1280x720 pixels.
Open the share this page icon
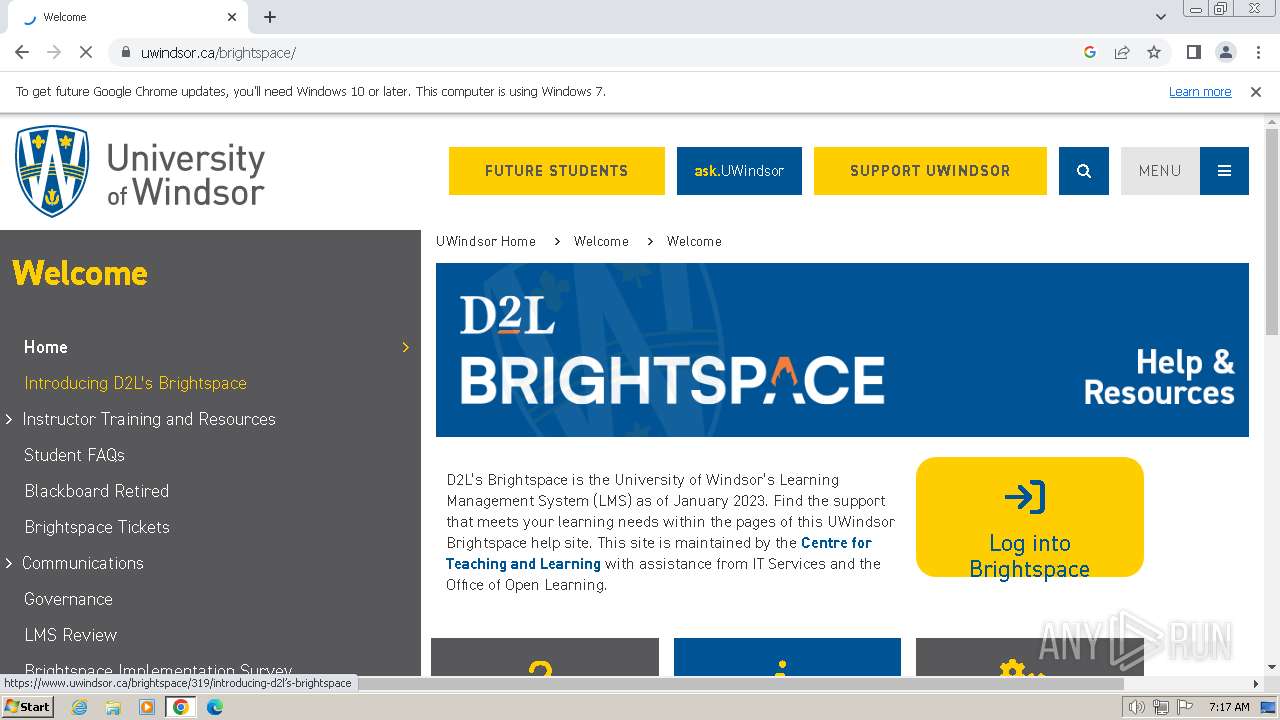(x=1122, y=52)
